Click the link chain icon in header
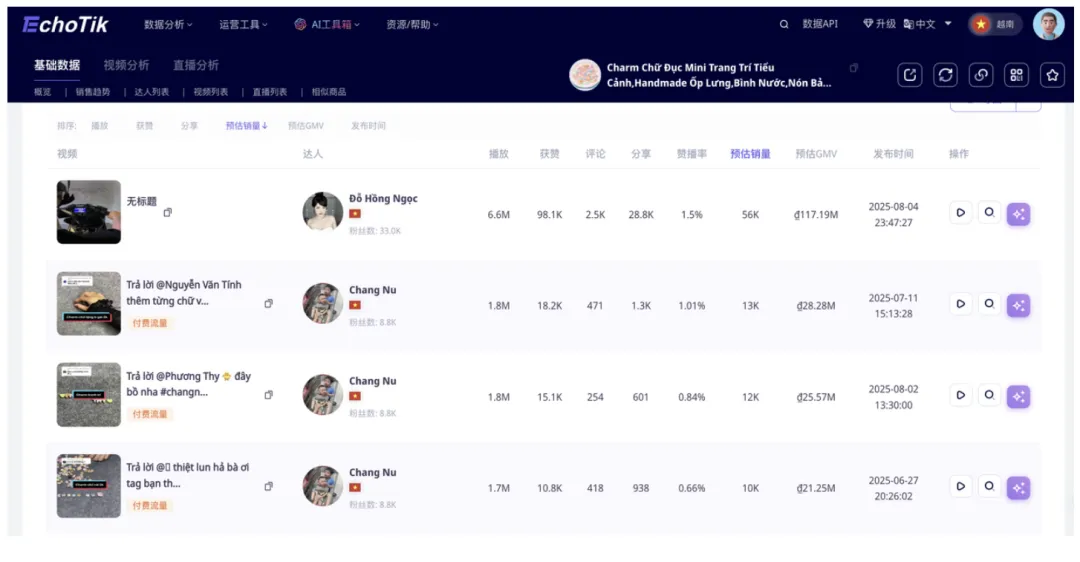The width and height of the screenshot is (1080, 562). 981,75
